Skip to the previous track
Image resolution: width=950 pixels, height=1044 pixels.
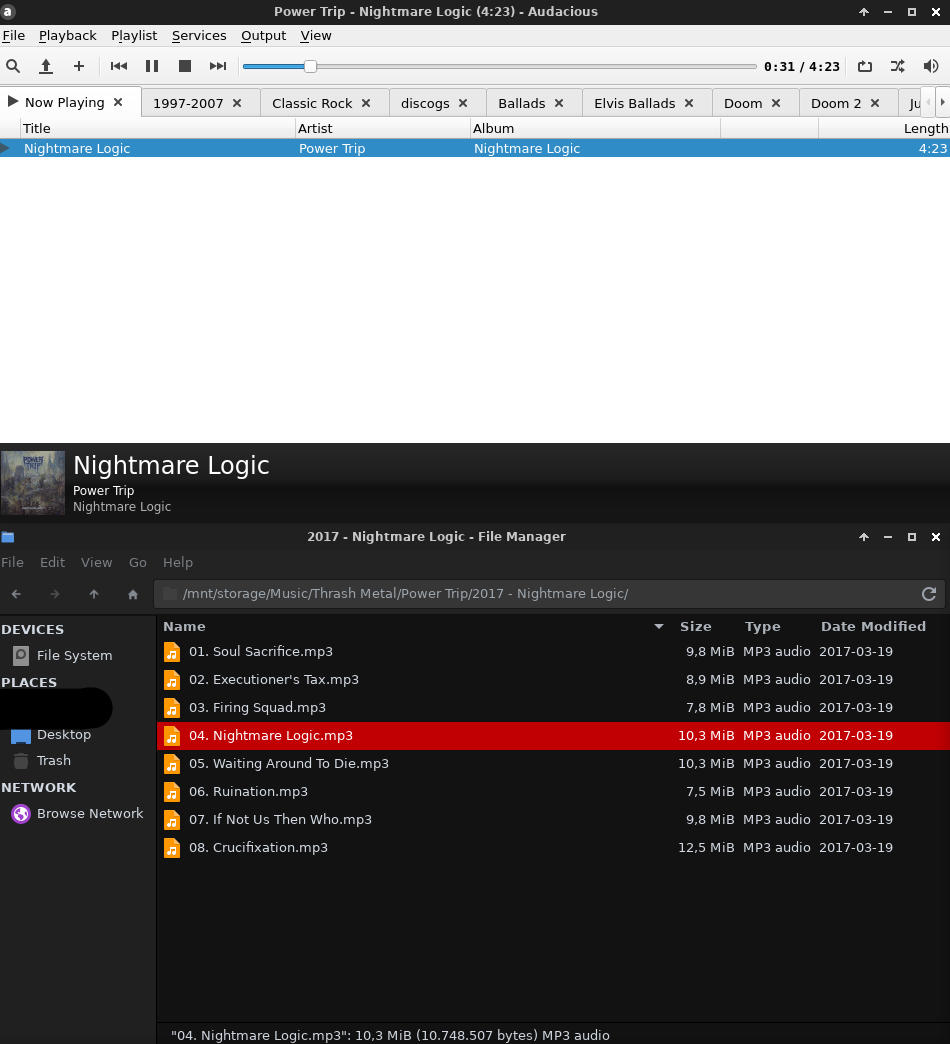[119, 66]
